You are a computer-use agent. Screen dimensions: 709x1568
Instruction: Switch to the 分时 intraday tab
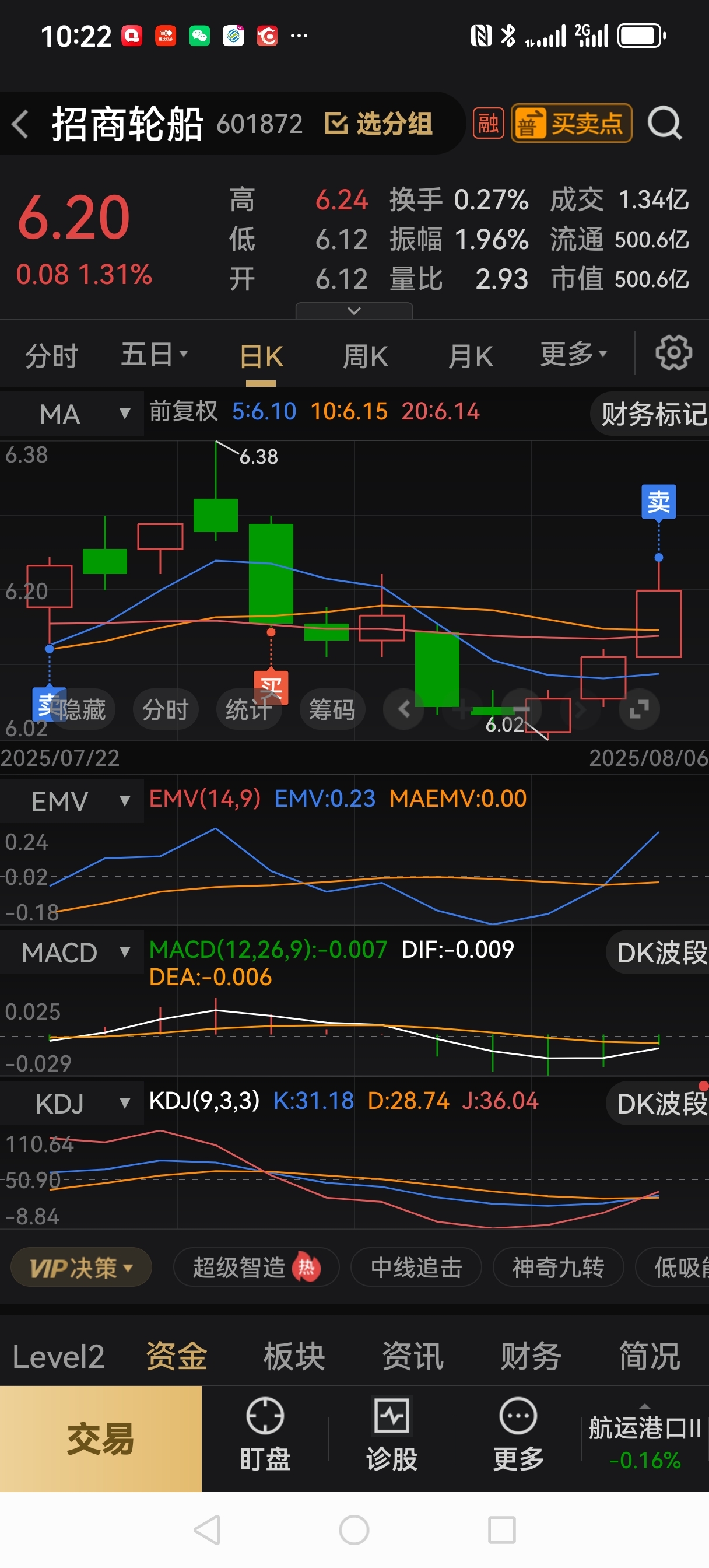[52, 355]
